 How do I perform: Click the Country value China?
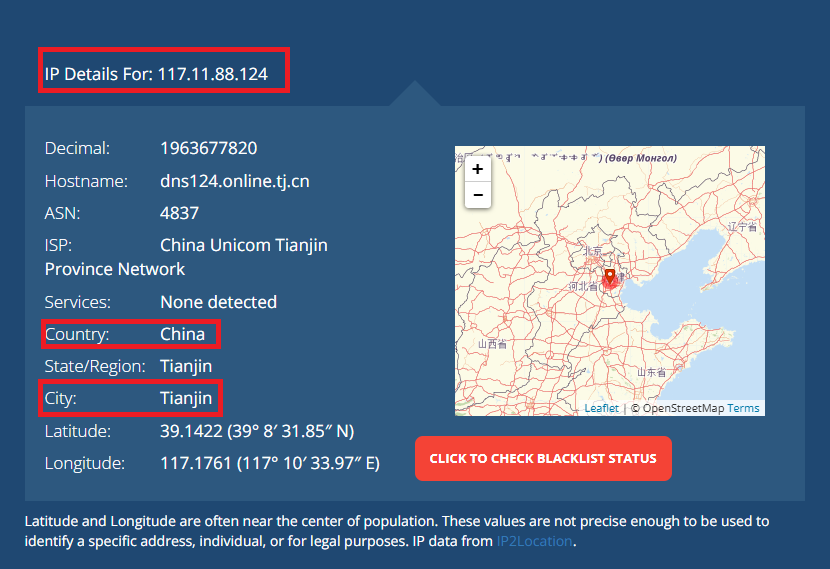tap(182, 334)
